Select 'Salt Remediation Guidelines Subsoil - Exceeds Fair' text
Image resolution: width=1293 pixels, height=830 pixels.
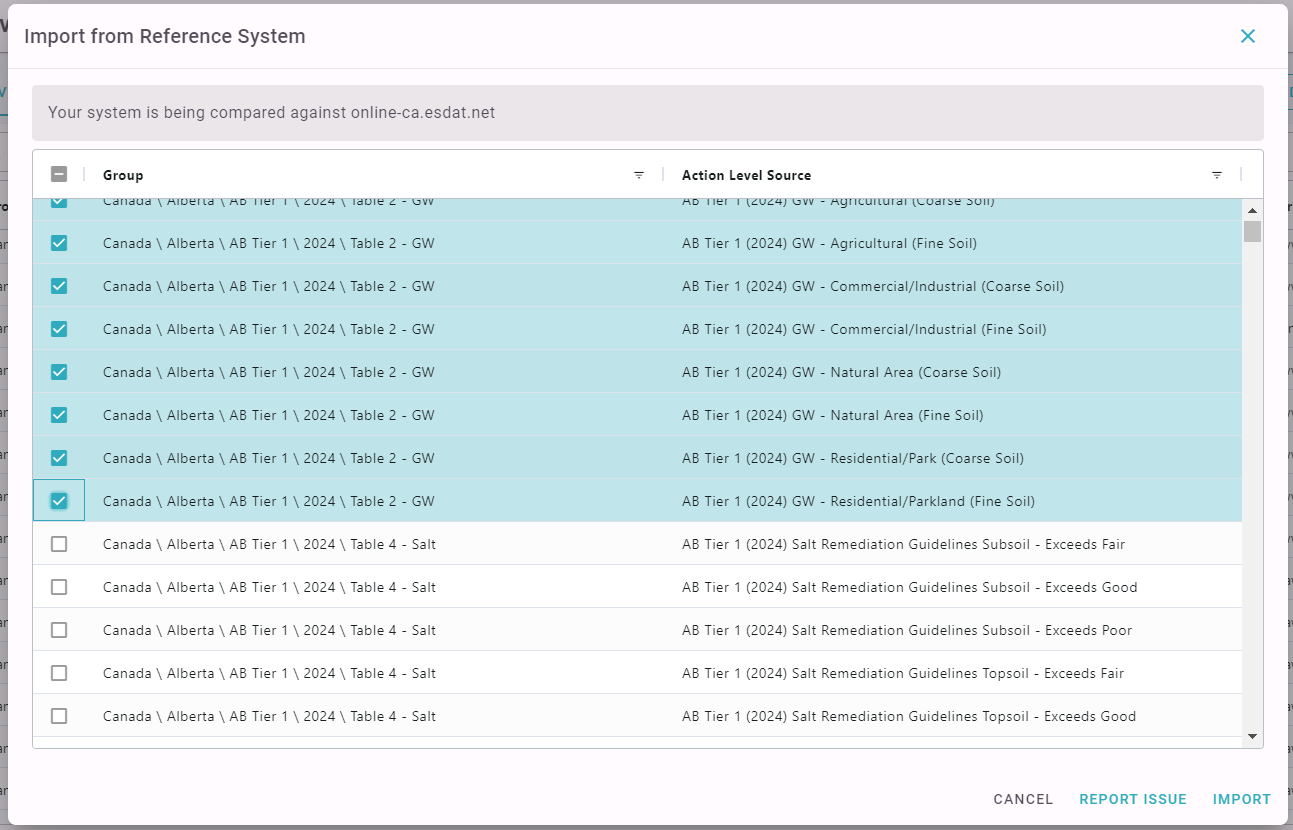tap(958, 544)
